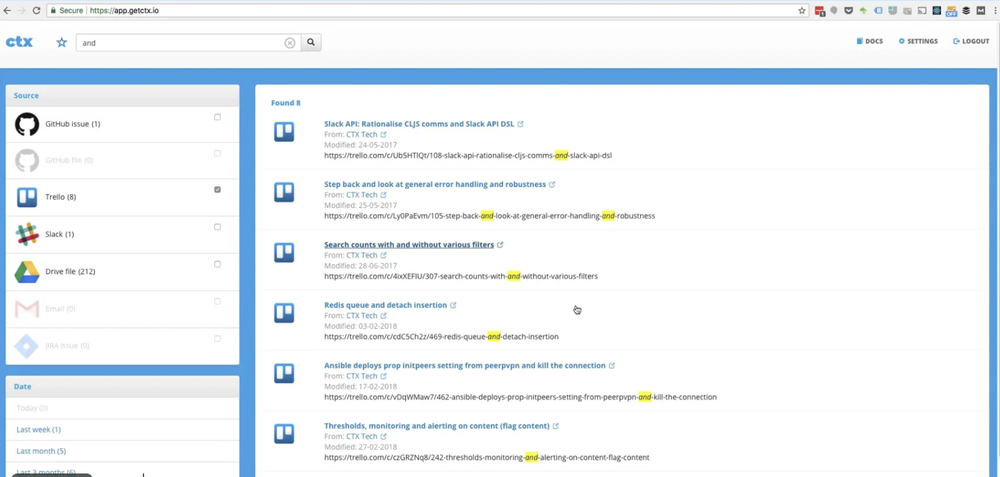Click Trello icon of the 'Ansible deploys' result
1000x477 pixels.
point(284,373)
